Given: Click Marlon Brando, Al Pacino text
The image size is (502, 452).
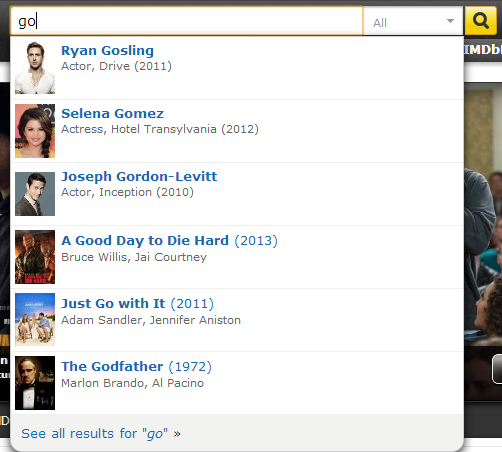Looking at the screenshot, I should click(x=132, y=383).
